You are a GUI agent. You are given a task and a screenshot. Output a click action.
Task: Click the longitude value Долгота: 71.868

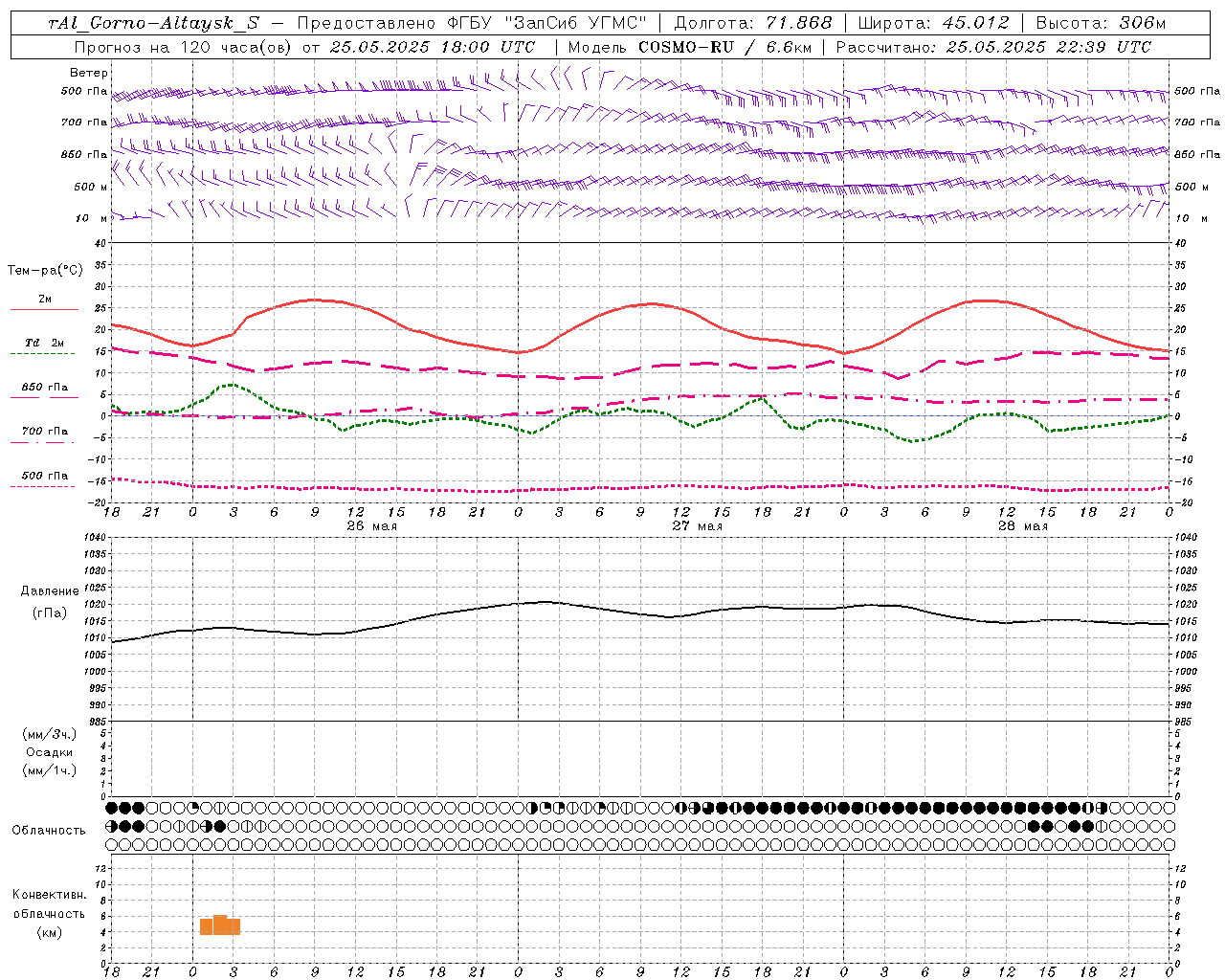(753, 23)
